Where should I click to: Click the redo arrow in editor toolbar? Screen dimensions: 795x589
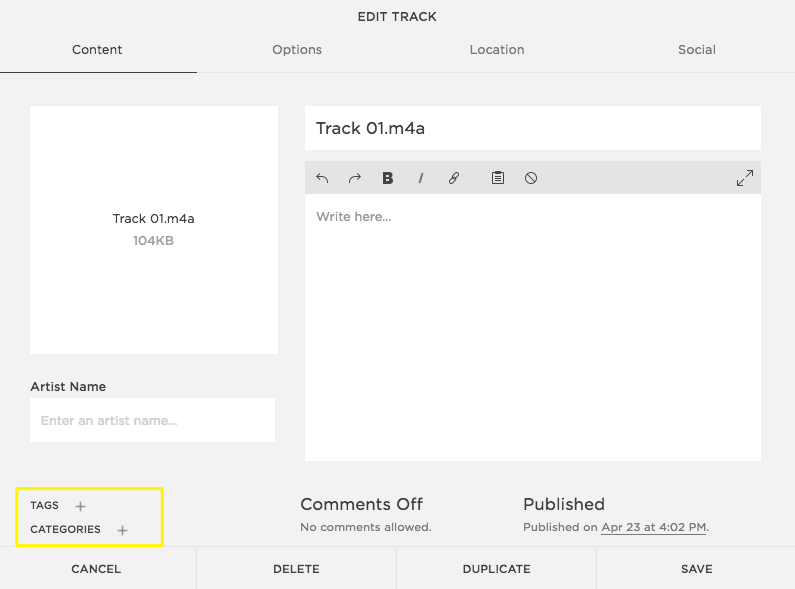click(354, 178)
